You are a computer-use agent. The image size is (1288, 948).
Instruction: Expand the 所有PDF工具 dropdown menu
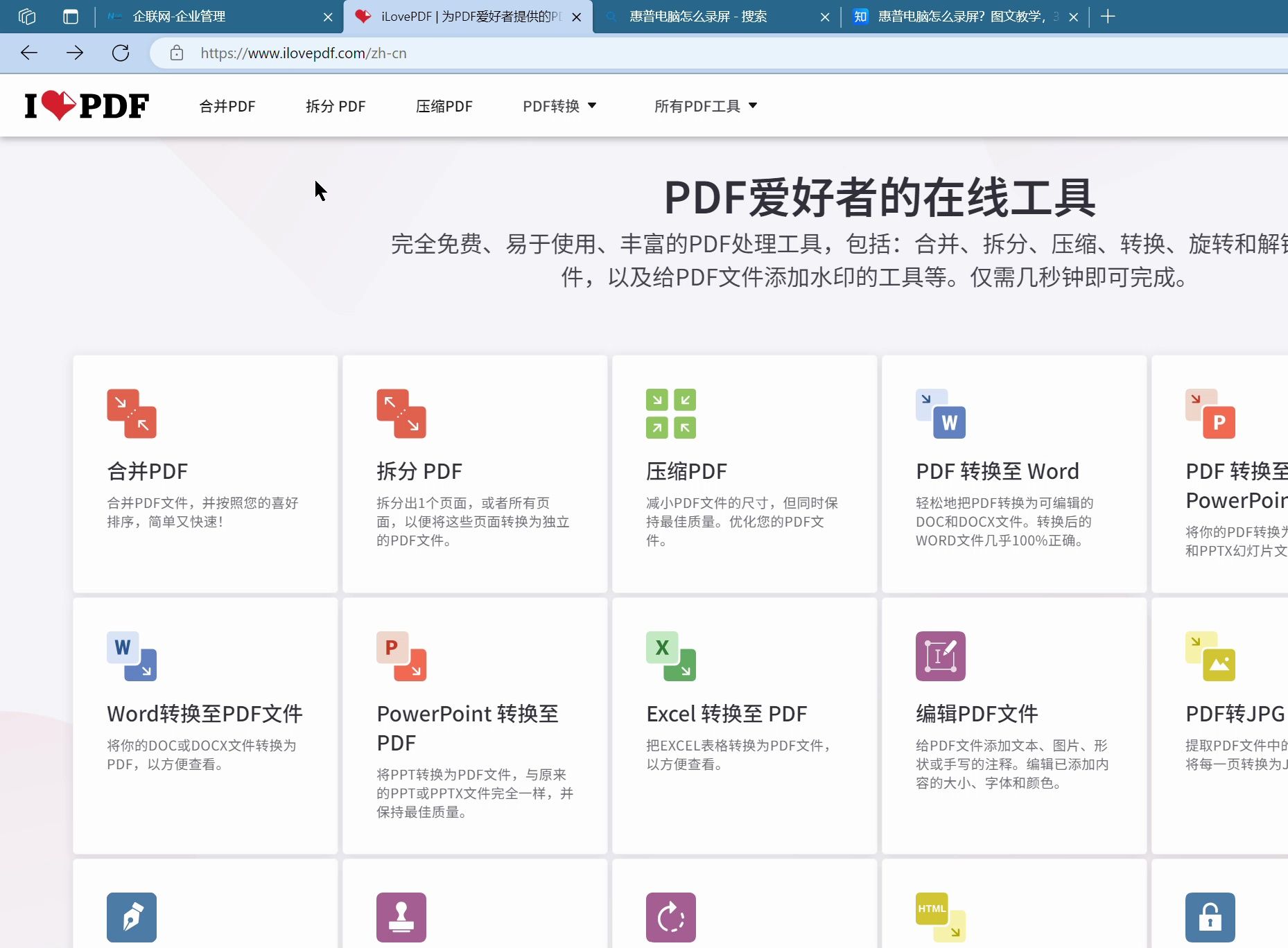tap(706, 106)
